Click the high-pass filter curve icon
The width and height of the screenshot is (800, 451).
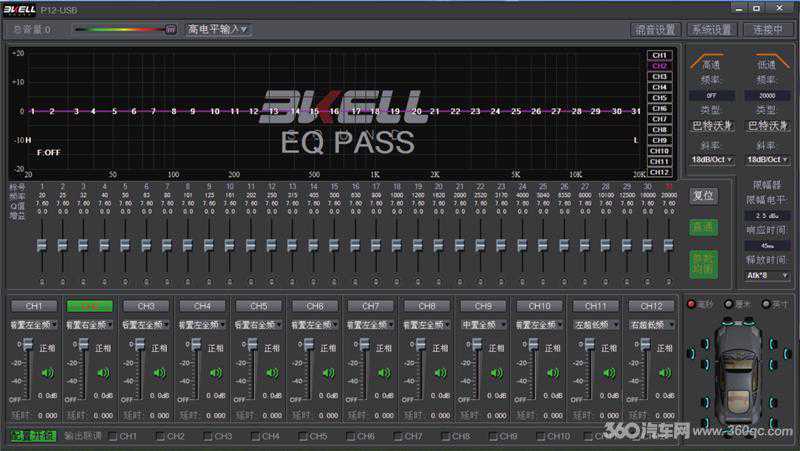pyautogui.click(x=712, y=63)
